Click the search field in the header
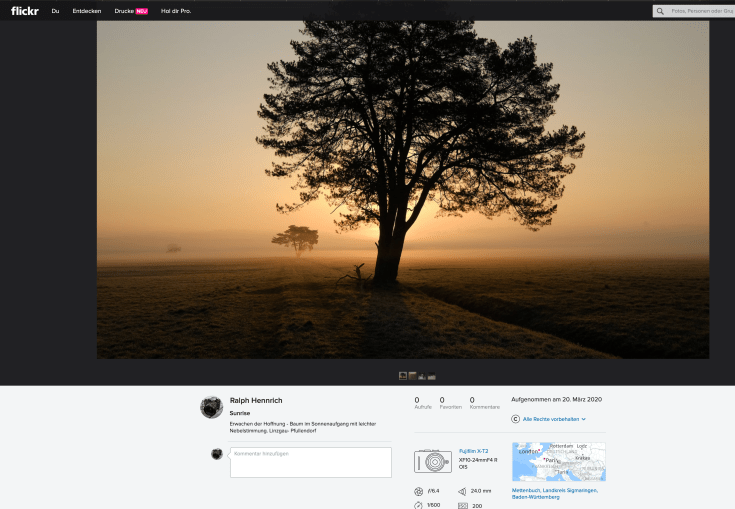The width and height of the screenshot is (735, 509). tap(700, 11)
